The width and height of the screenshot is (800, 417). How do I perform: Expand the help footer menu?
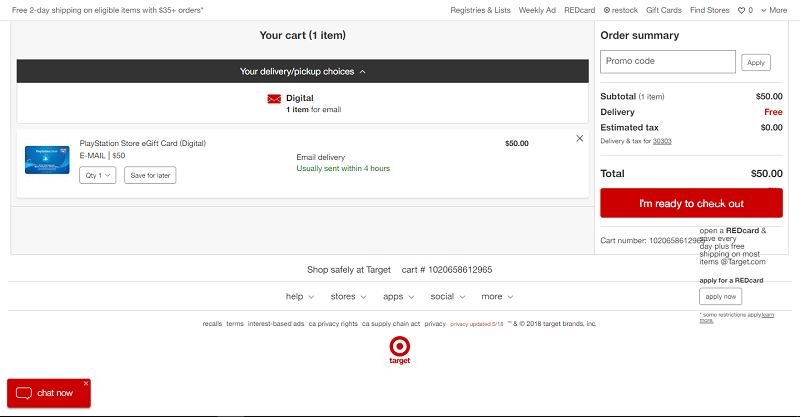coord(300,296)
